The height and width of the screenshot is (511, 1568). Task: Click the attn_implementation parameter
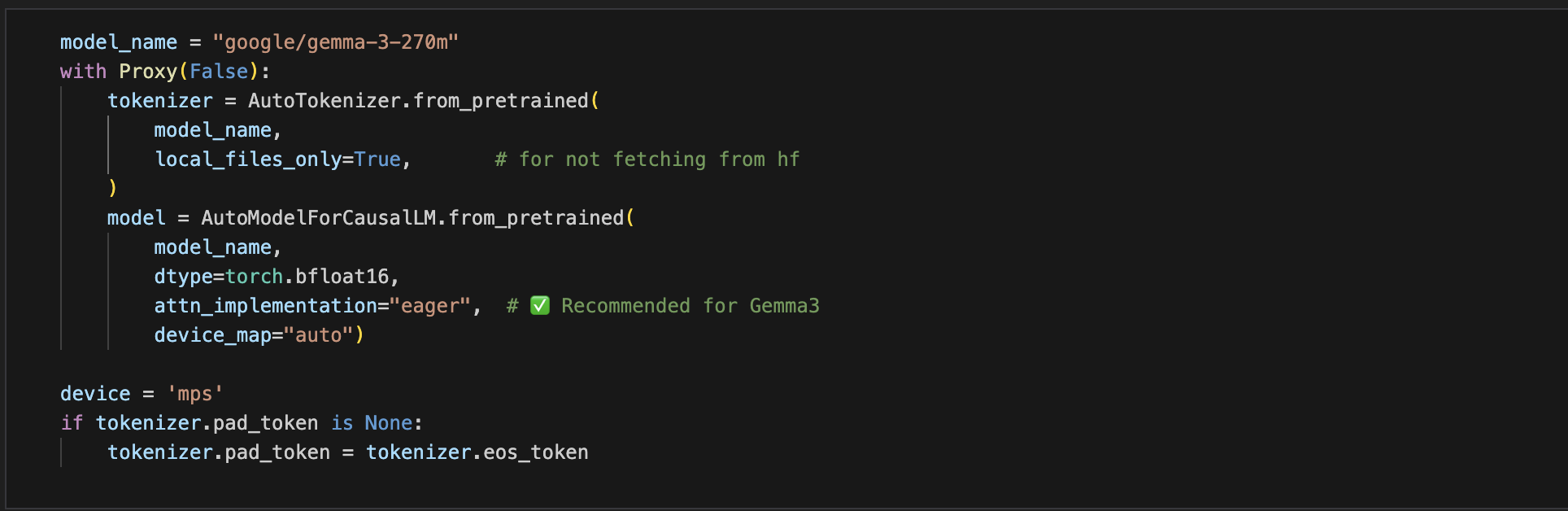(x=266, y=306)
